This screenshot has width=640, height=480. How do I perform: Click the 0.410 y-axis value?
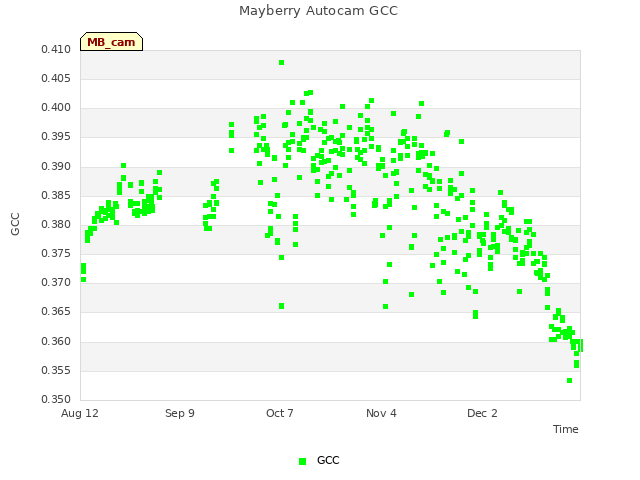[56, 50]
